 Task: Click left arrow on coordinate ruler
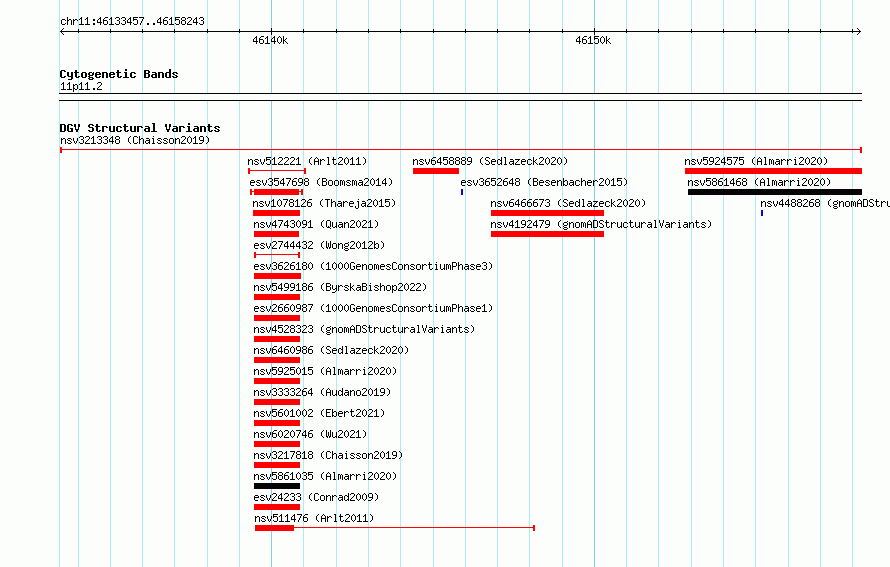[x=62, y=32]
